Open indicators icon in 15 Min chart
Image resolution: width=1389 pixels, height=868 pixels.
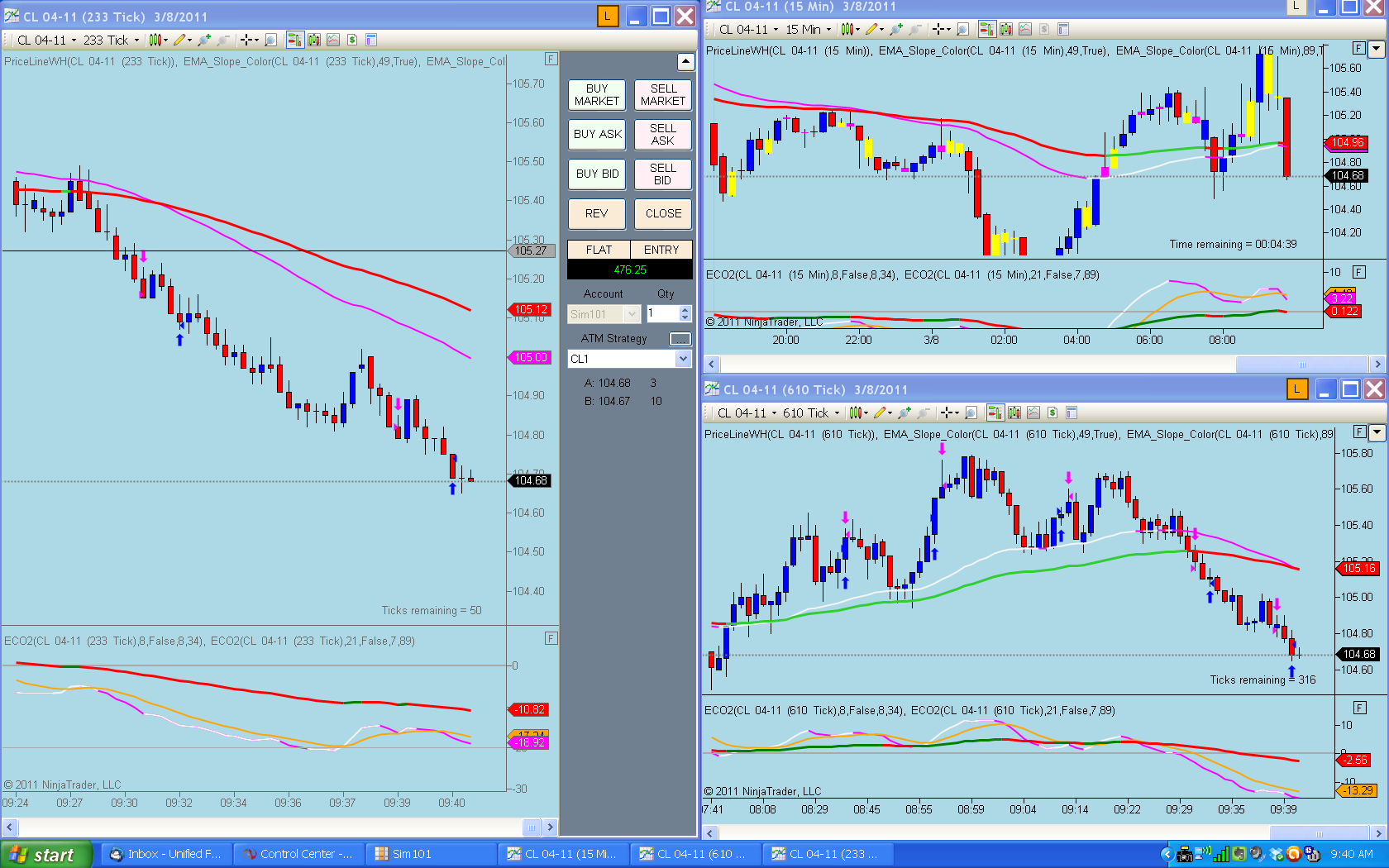click(1025, 30)
